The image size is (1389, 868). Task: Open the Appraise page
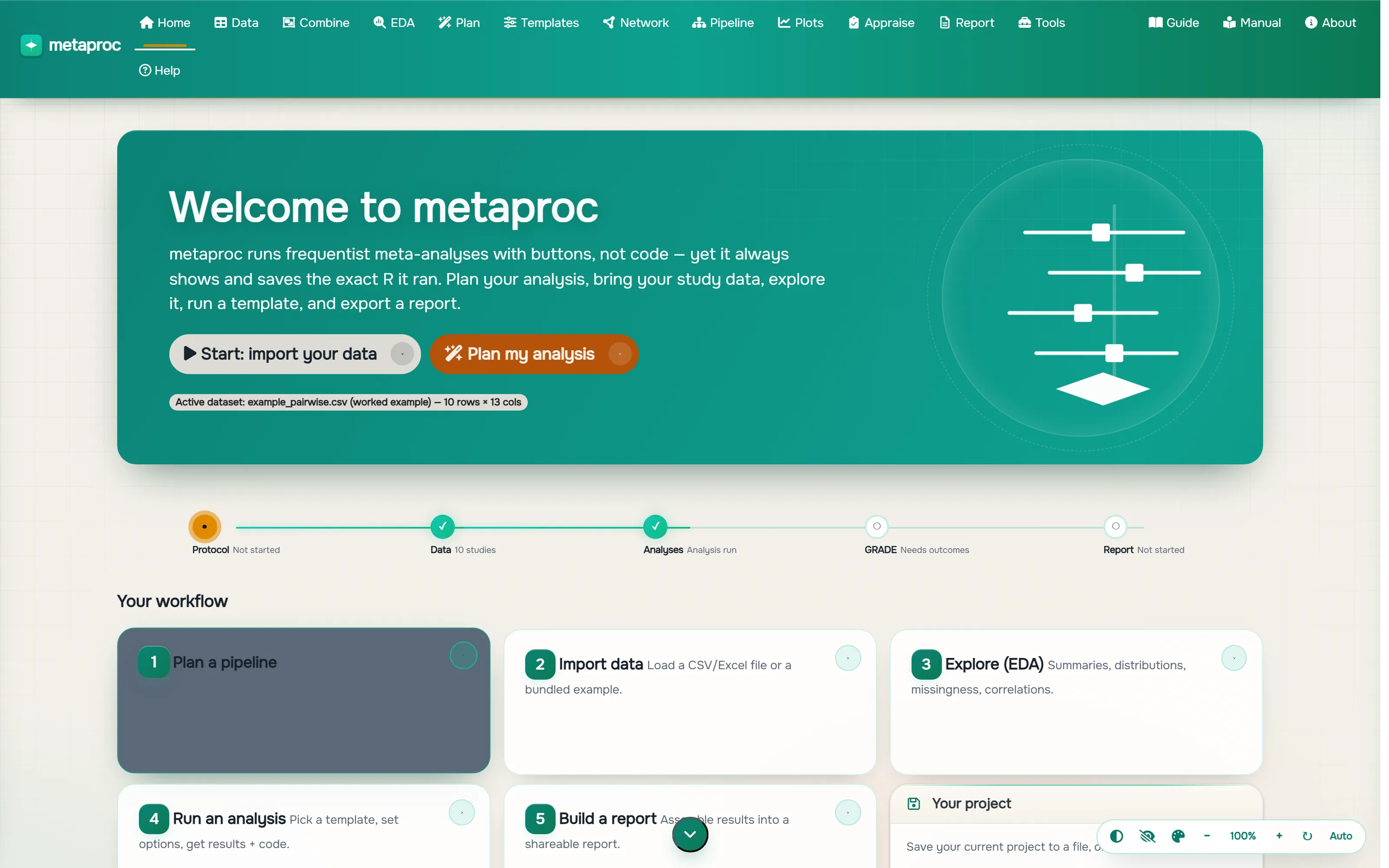pos(881,23)
